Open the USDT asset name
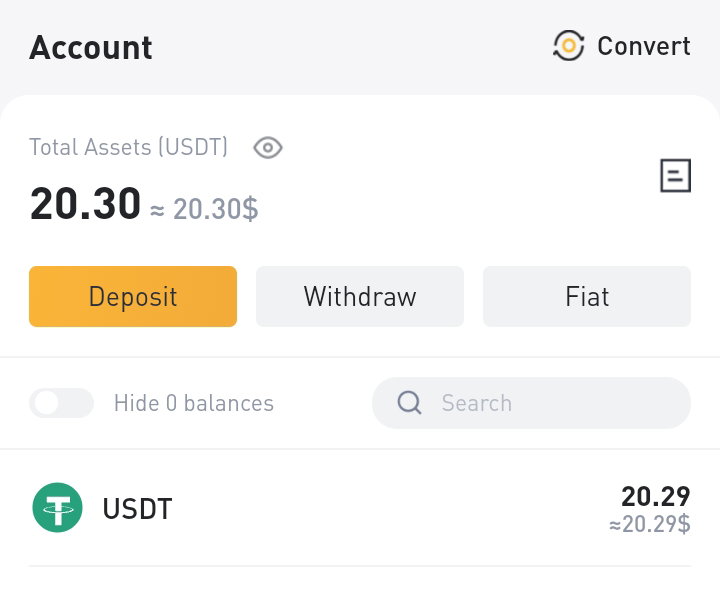The width and height of the screenshot is (720, 591). (137, 509)
